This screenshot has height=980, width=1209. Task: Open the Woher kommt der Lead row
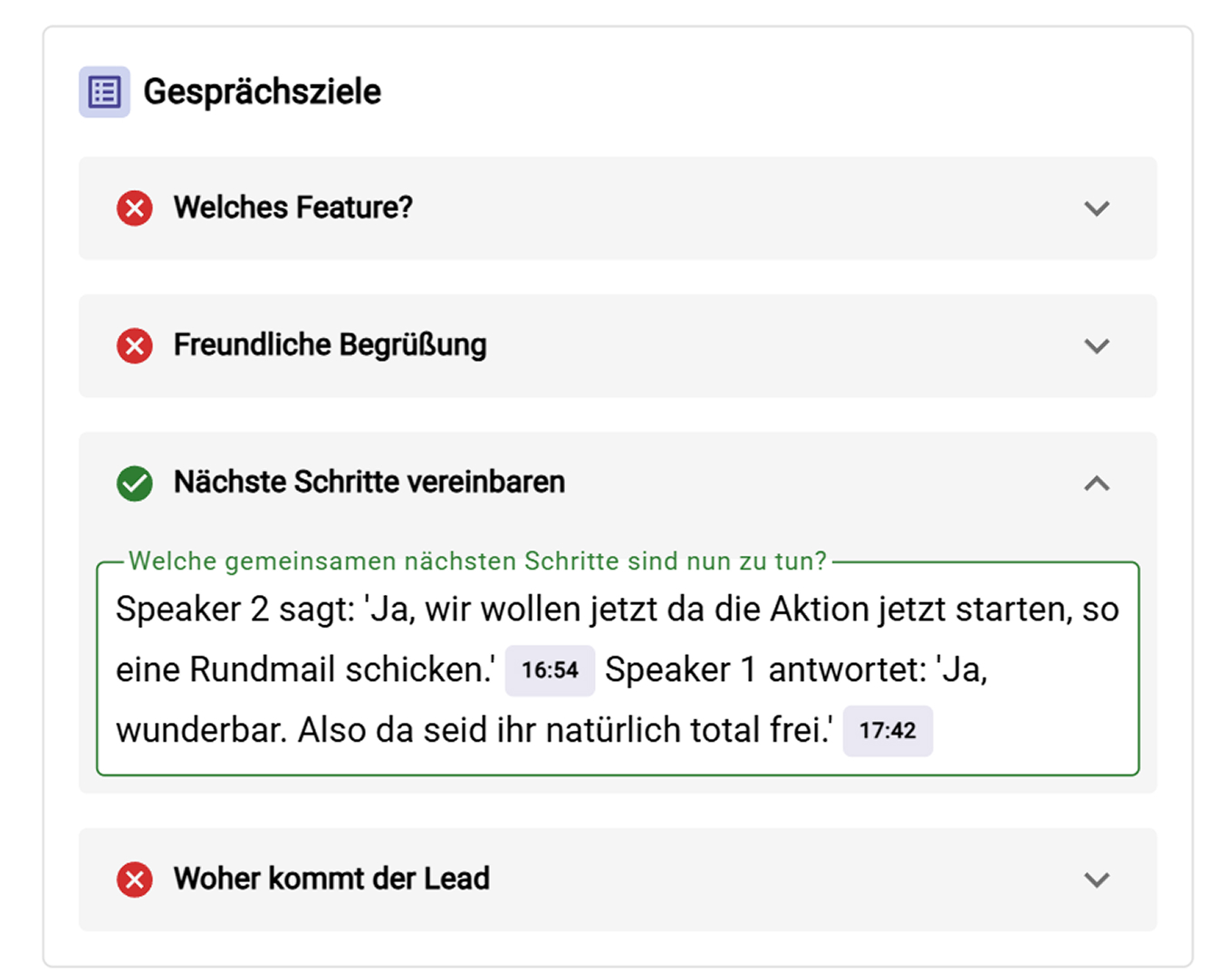(618, 879)
